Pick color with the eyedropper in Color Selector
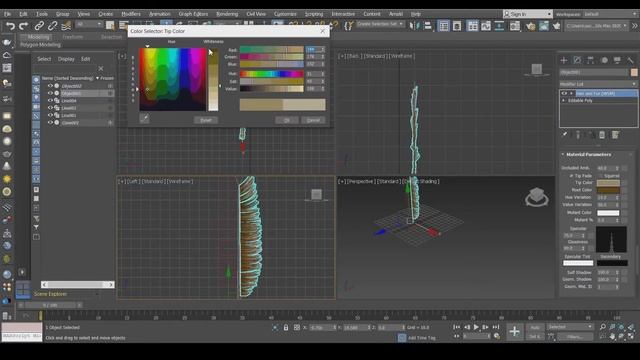Viewport: 640px width, 360px height. (144, 119)
